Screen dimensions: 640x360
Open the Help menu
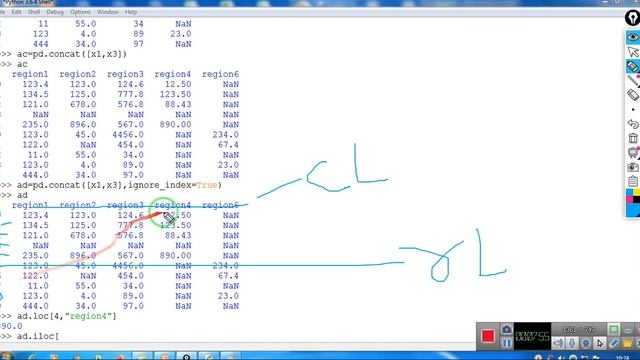(131, 12)
